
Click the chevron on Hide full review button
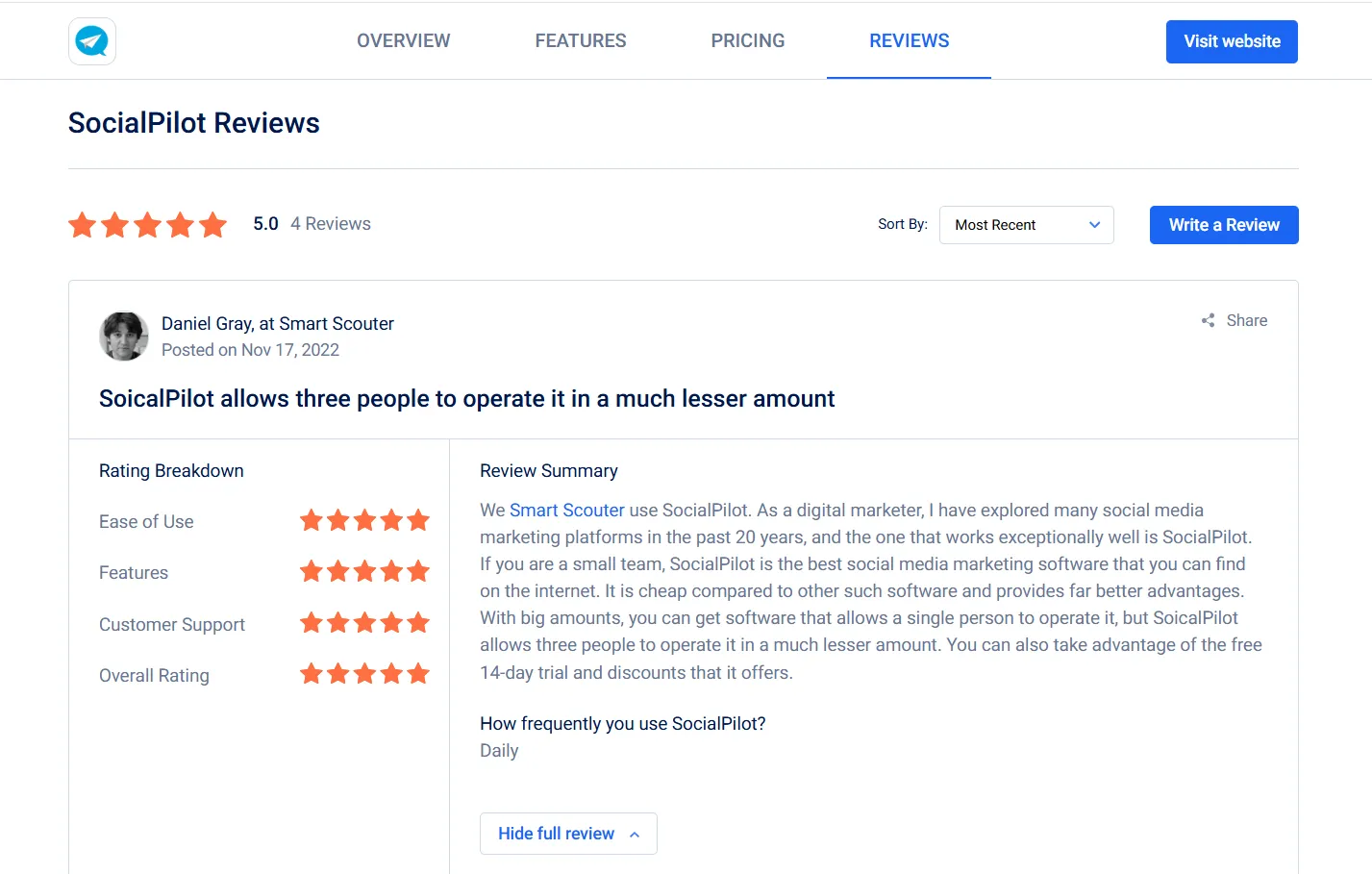click(x=636, y=834)
